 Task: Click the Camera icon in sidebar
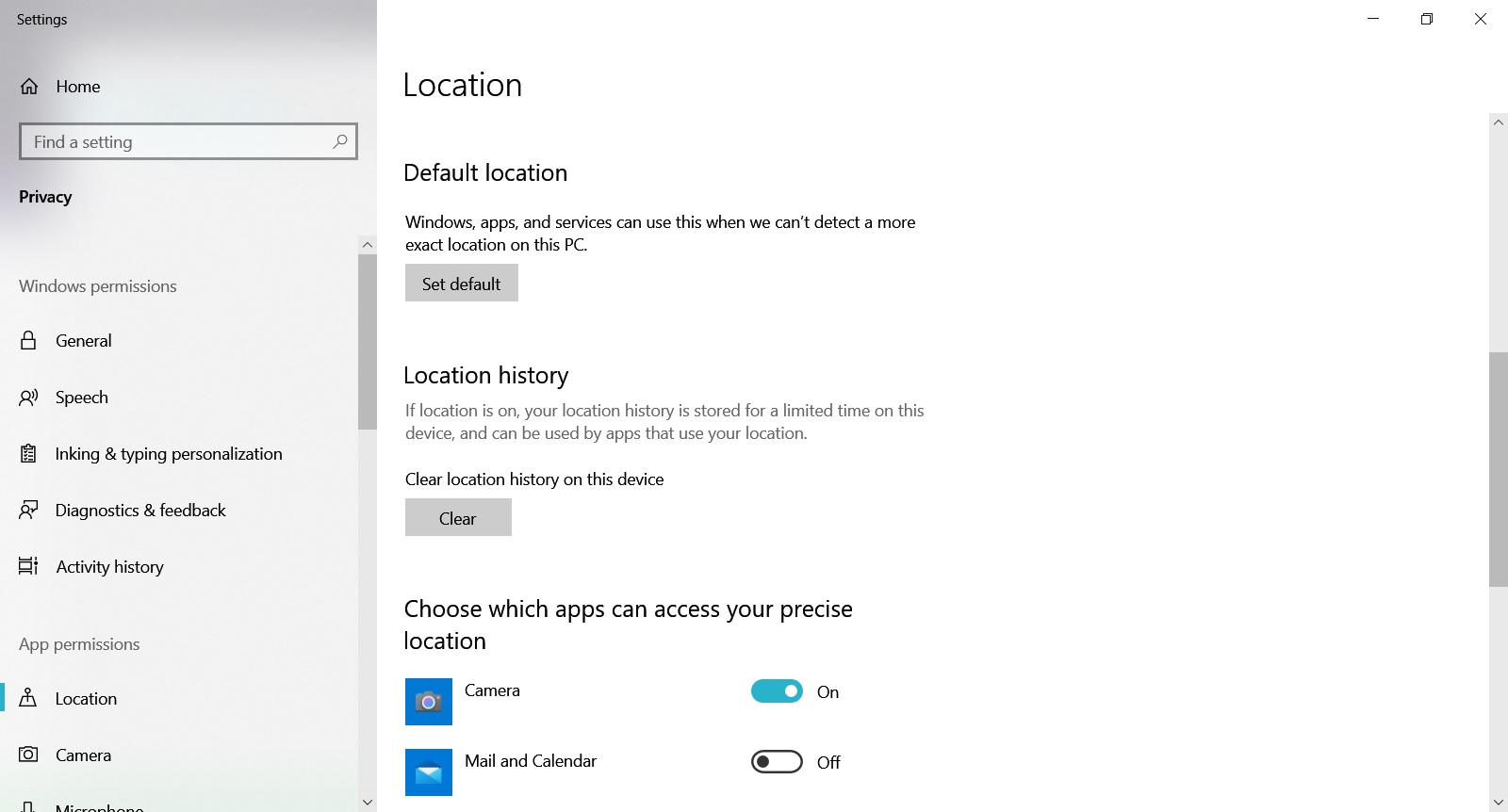tap(28, 755)
